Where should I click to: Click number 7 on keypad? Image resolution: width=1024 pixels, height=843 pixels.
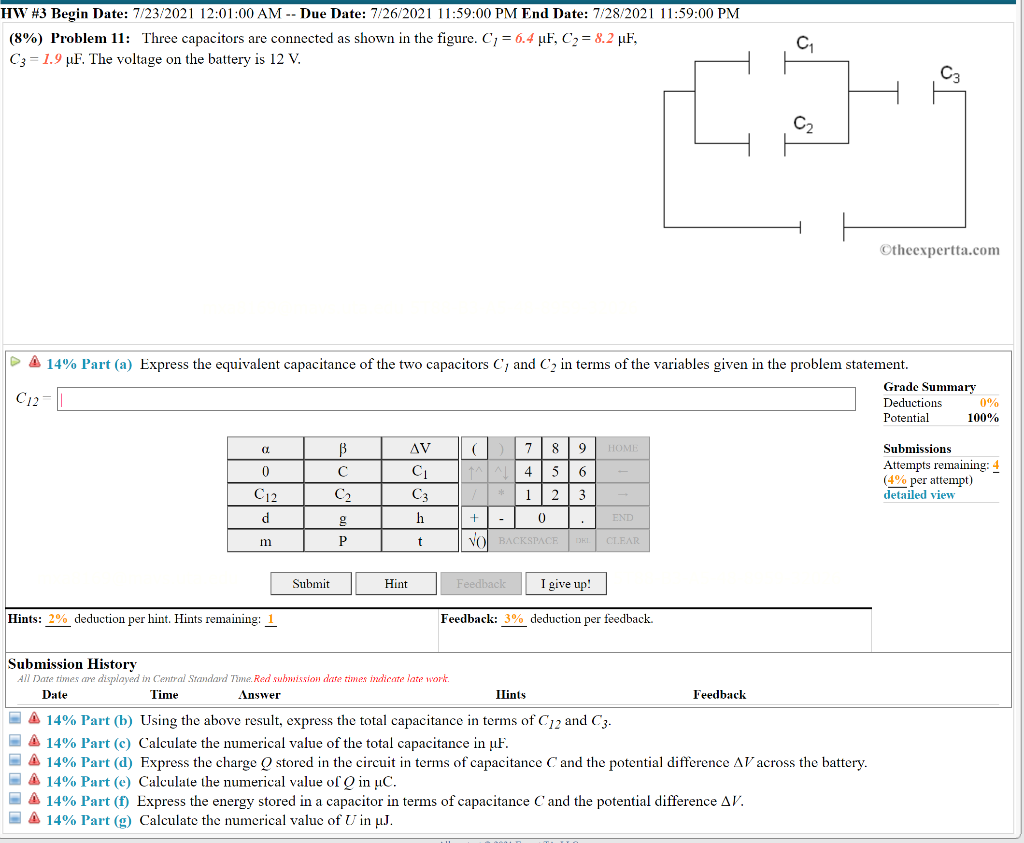[528, 449]
